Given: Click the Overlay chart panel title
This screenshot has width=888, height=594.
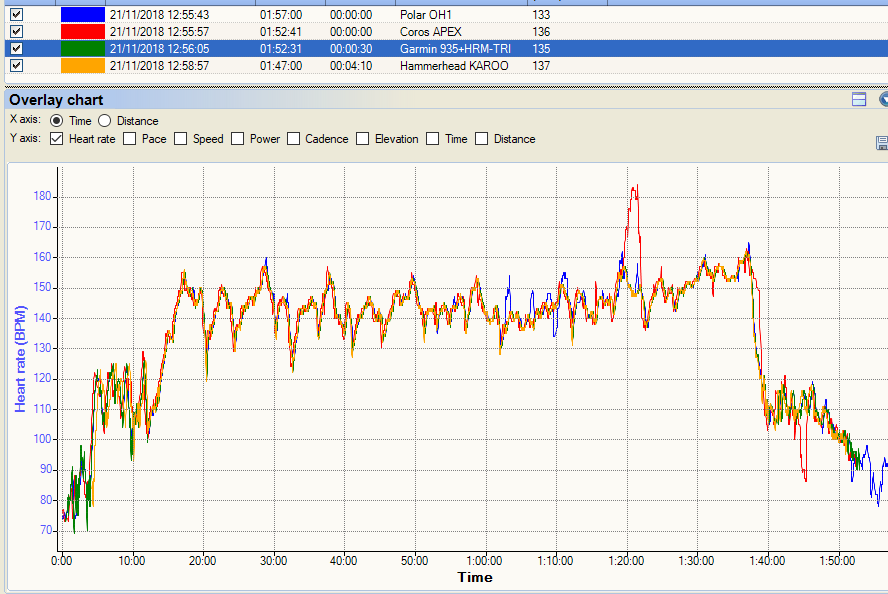Looking at the screenshot, I should point(56,100).
